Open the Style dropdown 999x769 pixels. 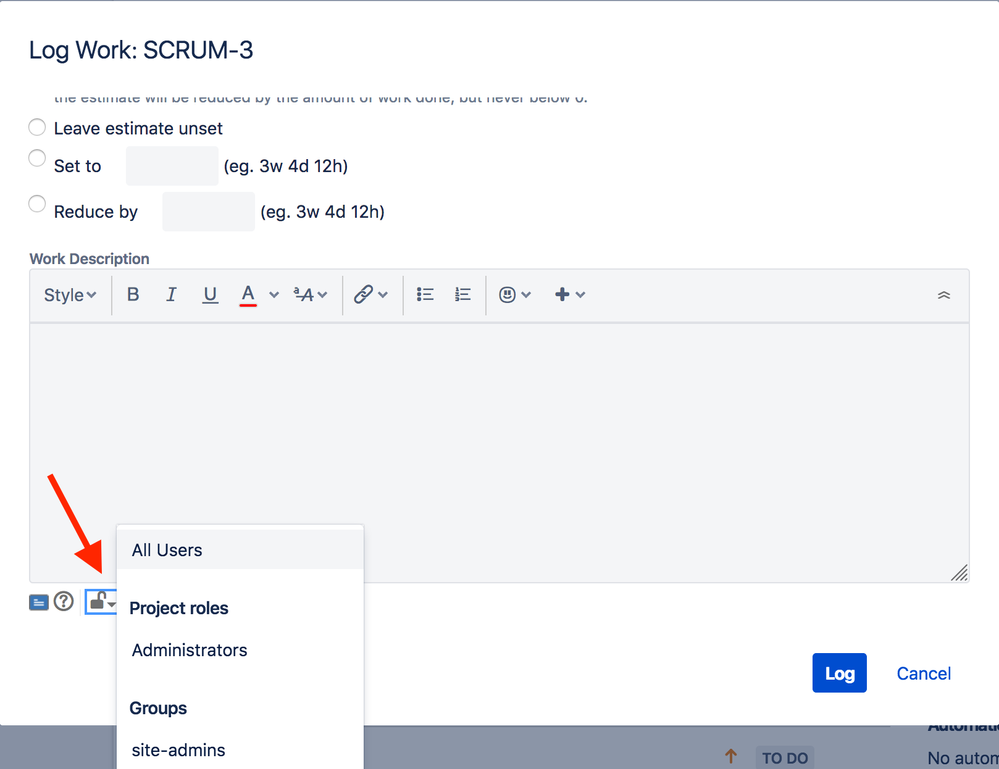[x=69, y=294]
